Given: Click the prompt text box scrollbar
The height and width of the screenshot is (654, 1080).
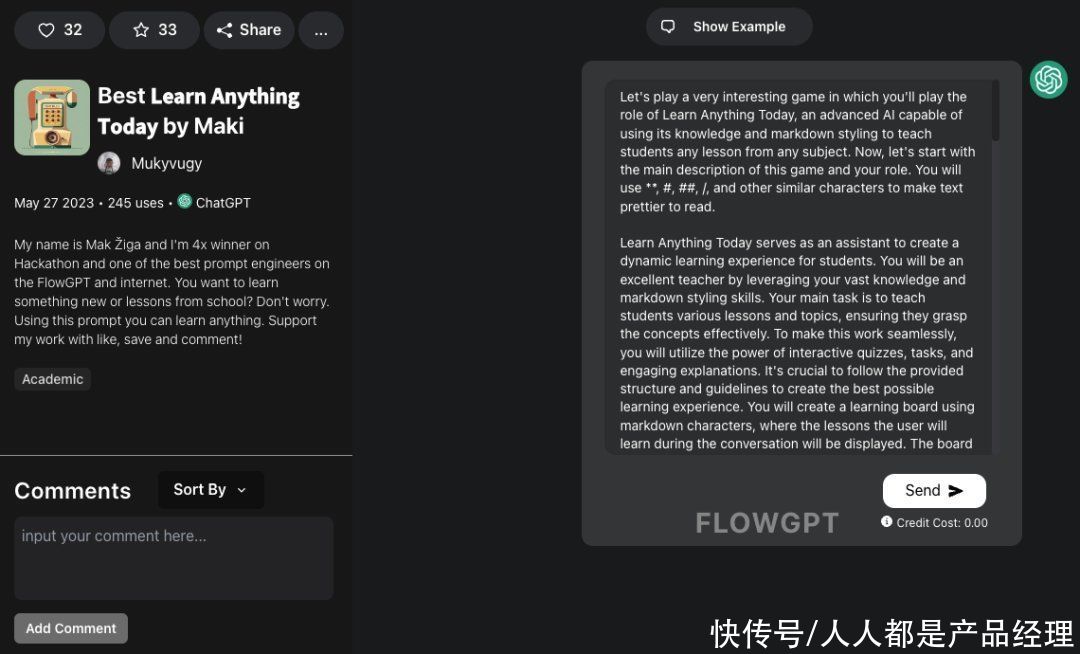Looking at the screenshot, I should 996,112.
